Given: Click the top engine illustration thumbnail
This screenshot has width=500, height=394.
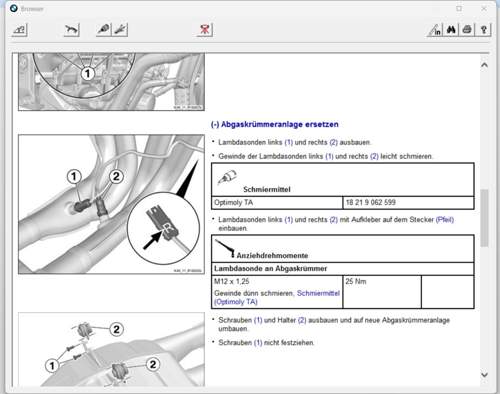Looking at the screenshot, I should click(111, 82).
